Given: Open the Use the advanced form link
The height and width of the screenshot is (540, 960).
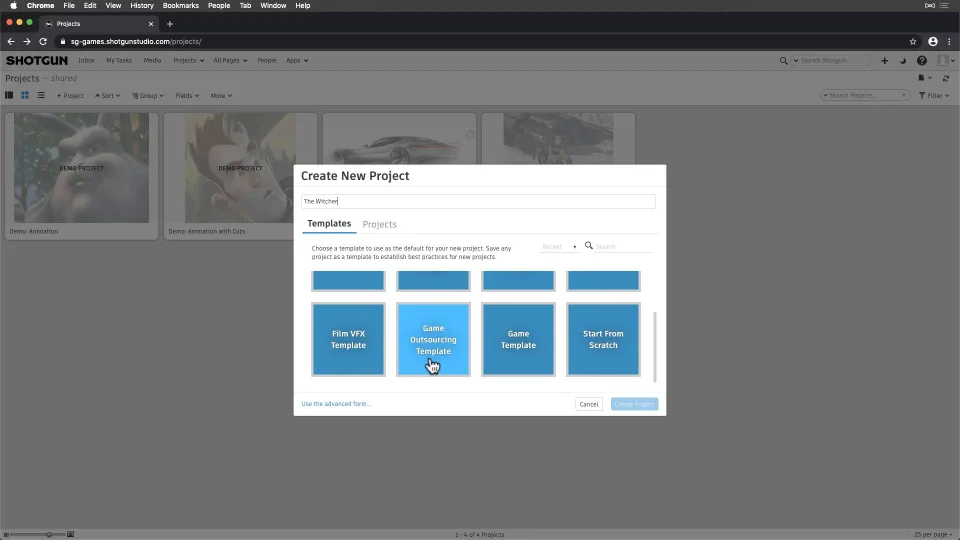Looking at the screenshot, I should coord(336,403).
